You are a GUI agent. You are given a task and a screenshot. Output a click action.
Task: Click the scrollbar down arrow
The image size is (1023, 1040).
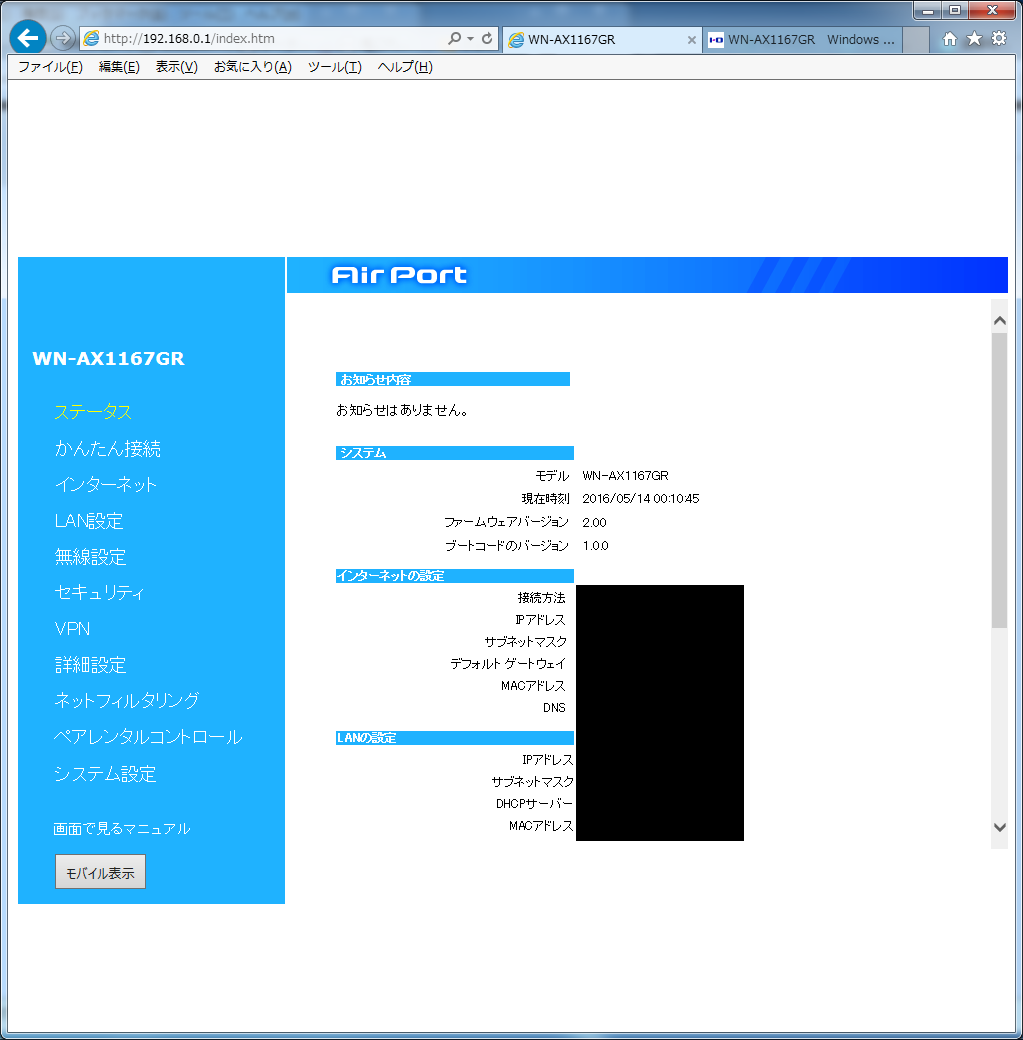point(999,827)
